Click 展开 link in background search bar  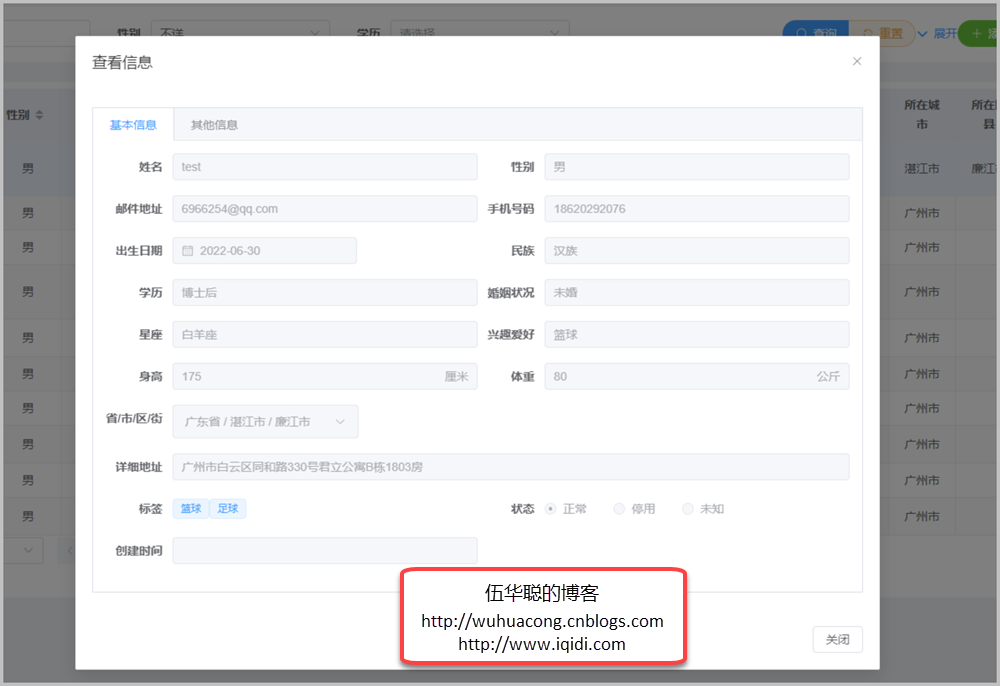pyautogui.click(x=938, y=33)
